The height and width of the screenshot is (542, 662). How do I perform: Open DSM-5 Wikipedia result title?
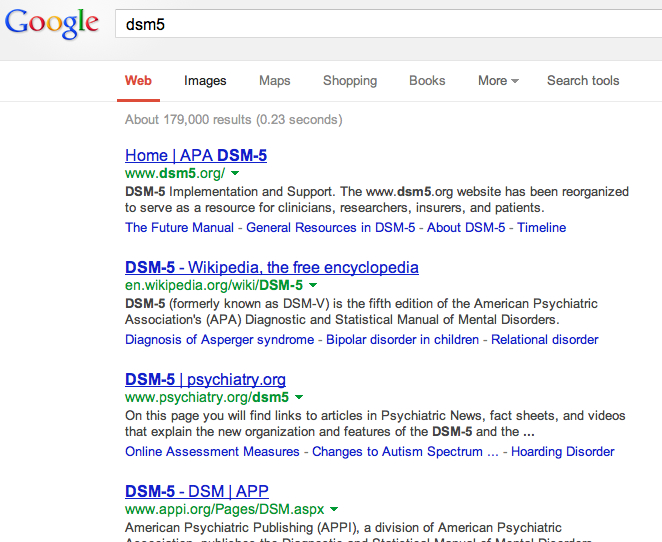272,267
